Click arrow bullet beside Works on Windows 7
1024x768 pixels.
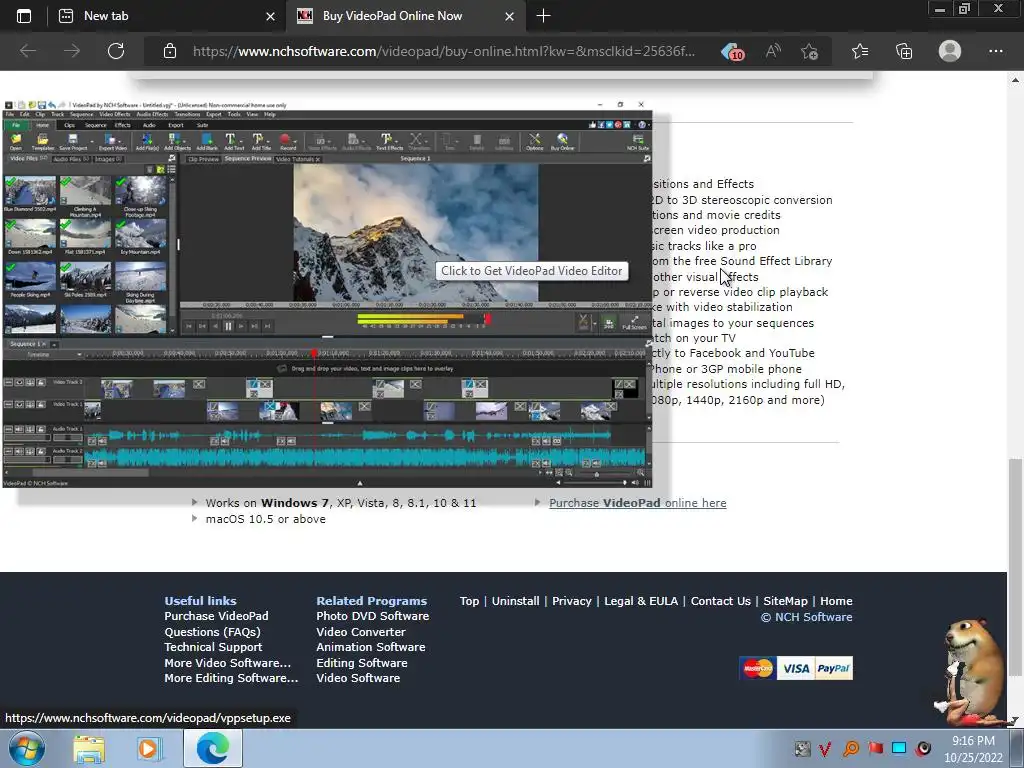[195, 502]
